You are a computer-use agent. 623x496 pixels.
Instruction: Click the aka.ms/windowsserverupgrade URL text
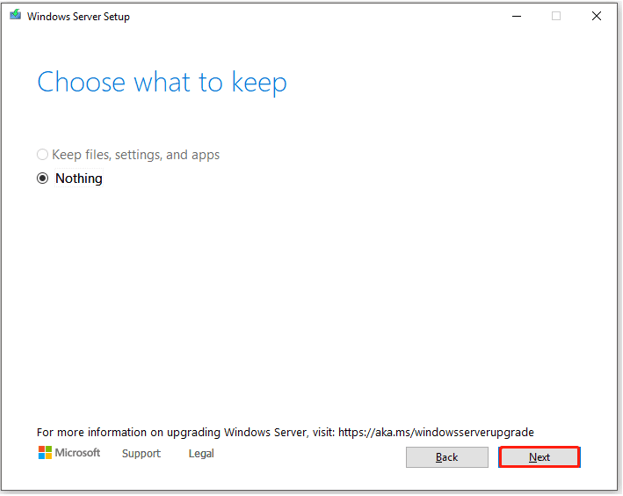pos(436,432)
